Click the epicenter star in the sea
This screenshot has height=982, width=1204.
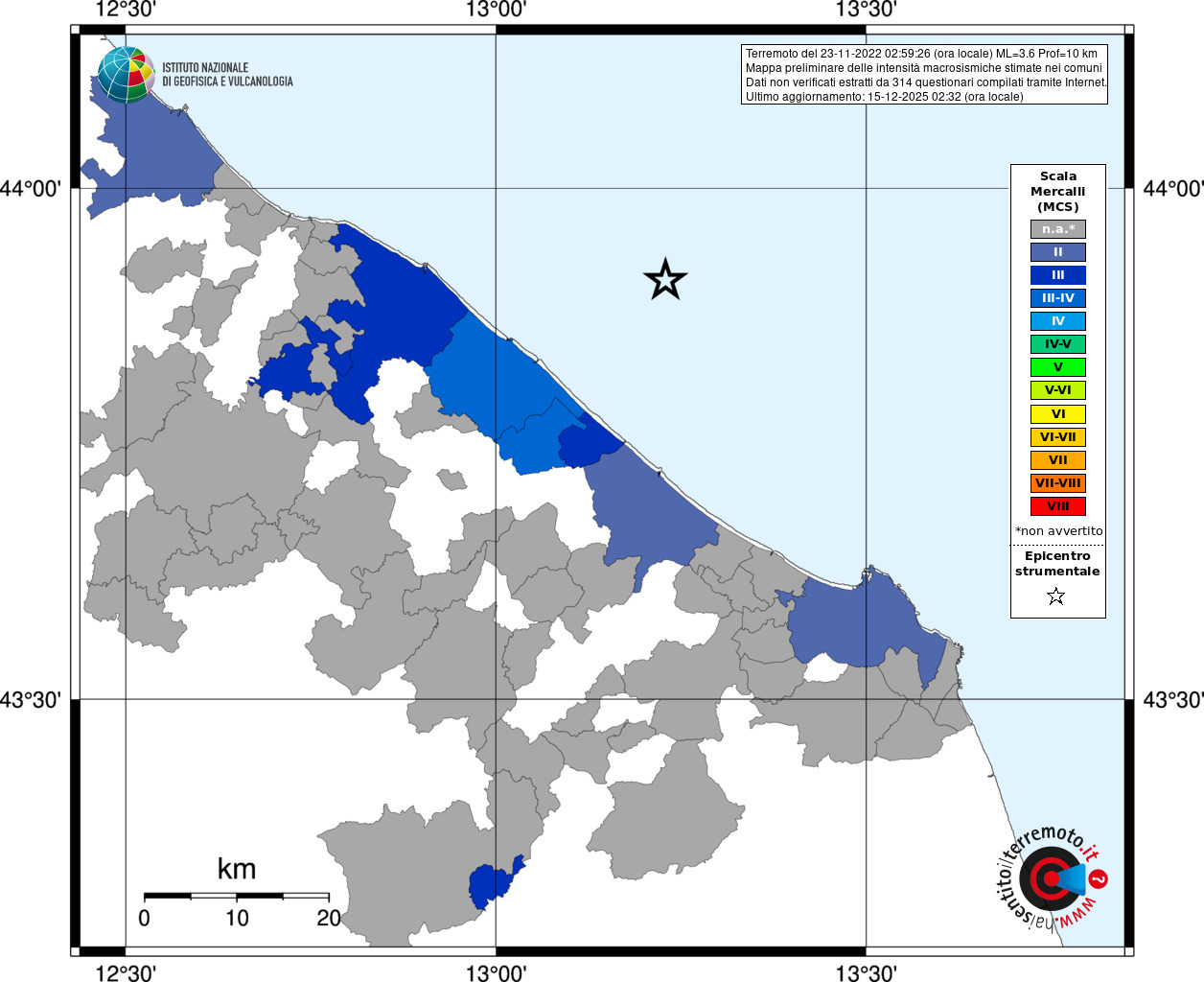[665, 280]
